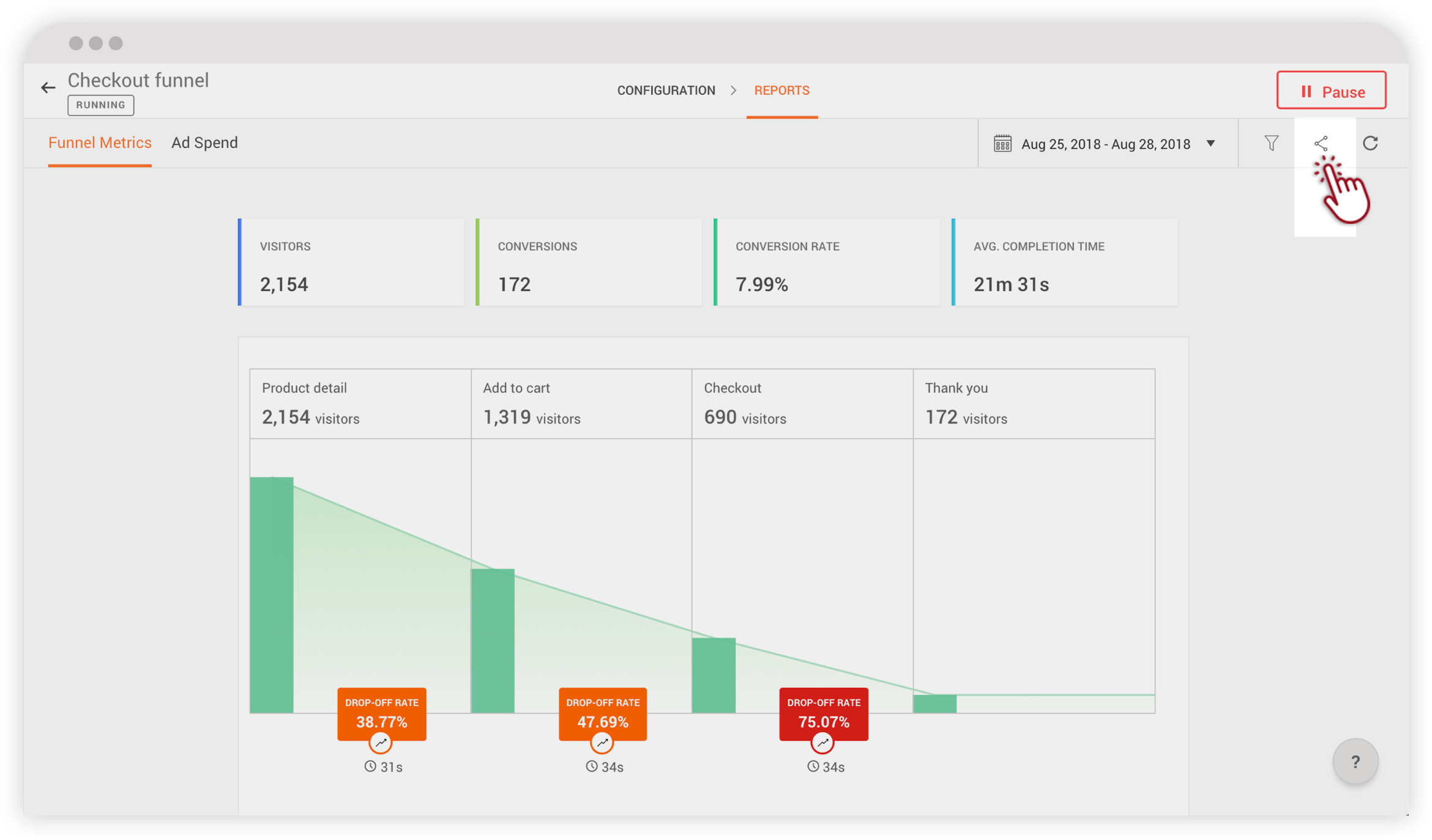The image size is (1432, 840).
Task: Open the help question mark button
Action: click(1355, 762)
